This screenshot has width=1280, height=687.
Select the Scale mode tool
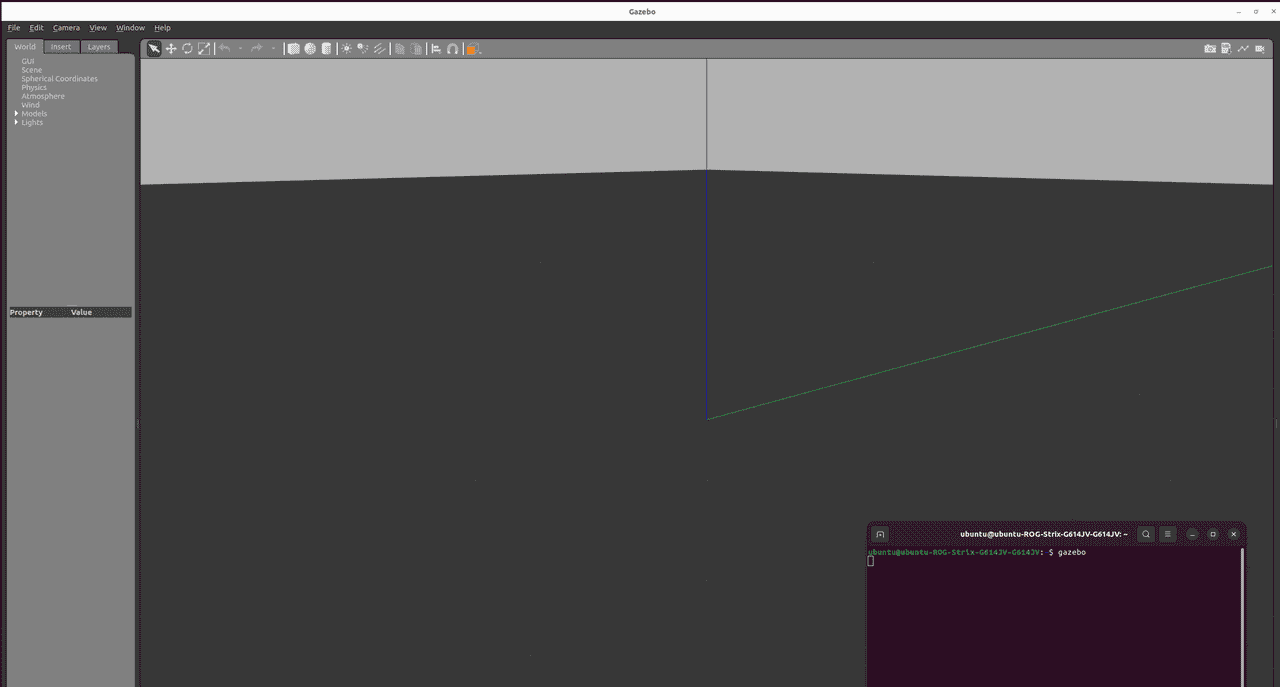[x=203, y=48]
